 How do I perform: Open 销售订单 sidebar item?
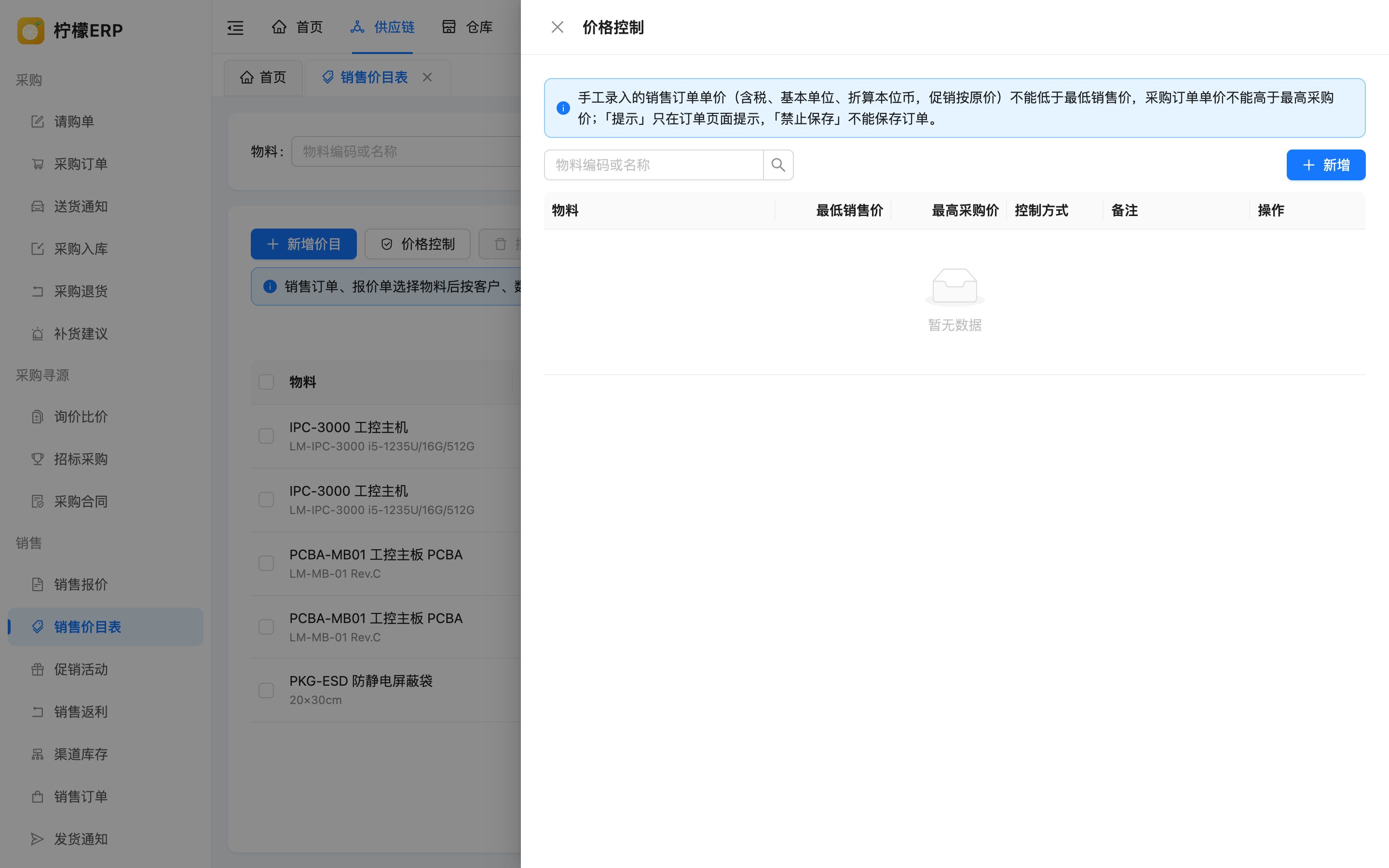point(106,797)
